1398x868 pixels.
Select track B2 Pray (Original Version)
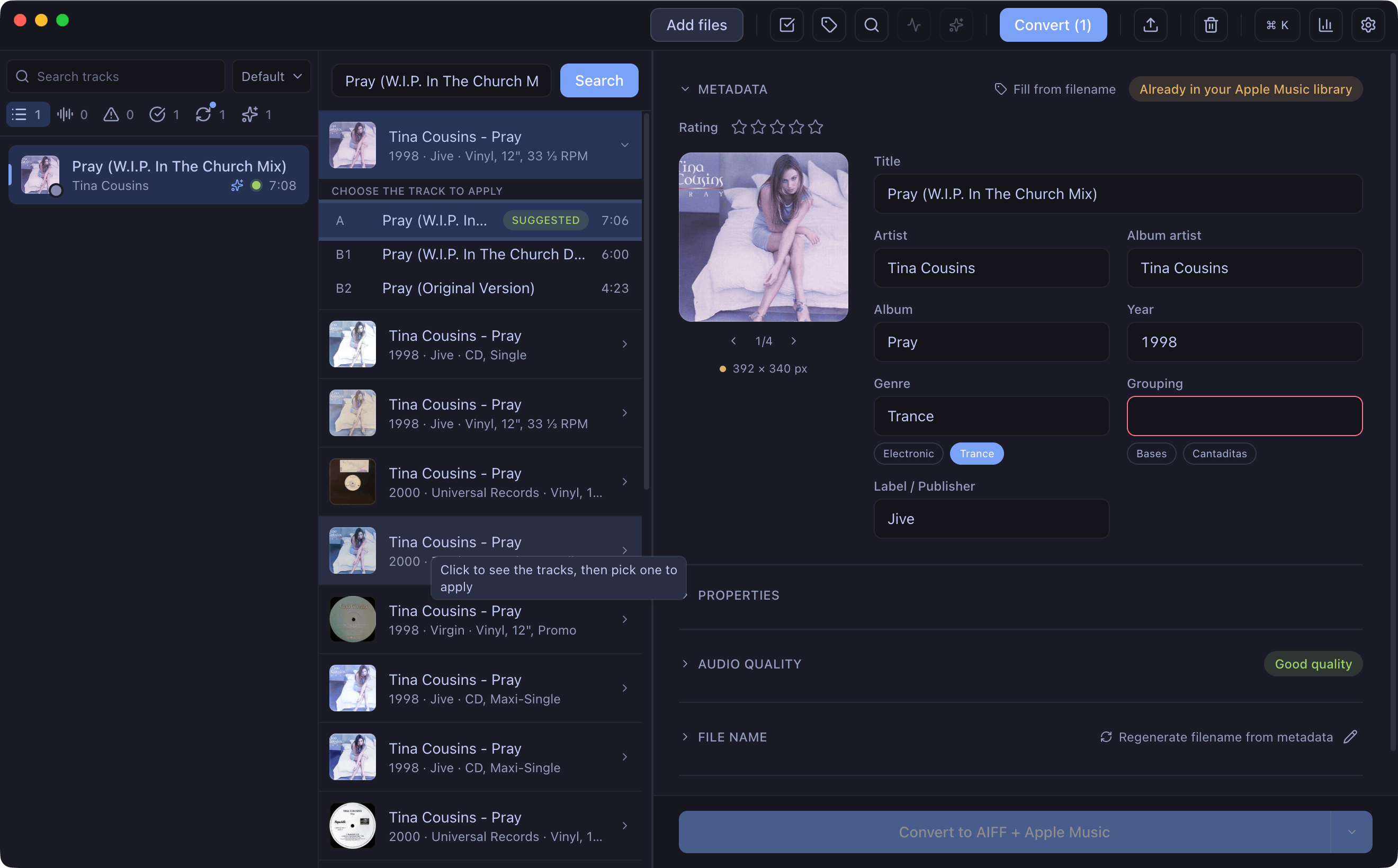pyautogui.click(x=480, y=288)
